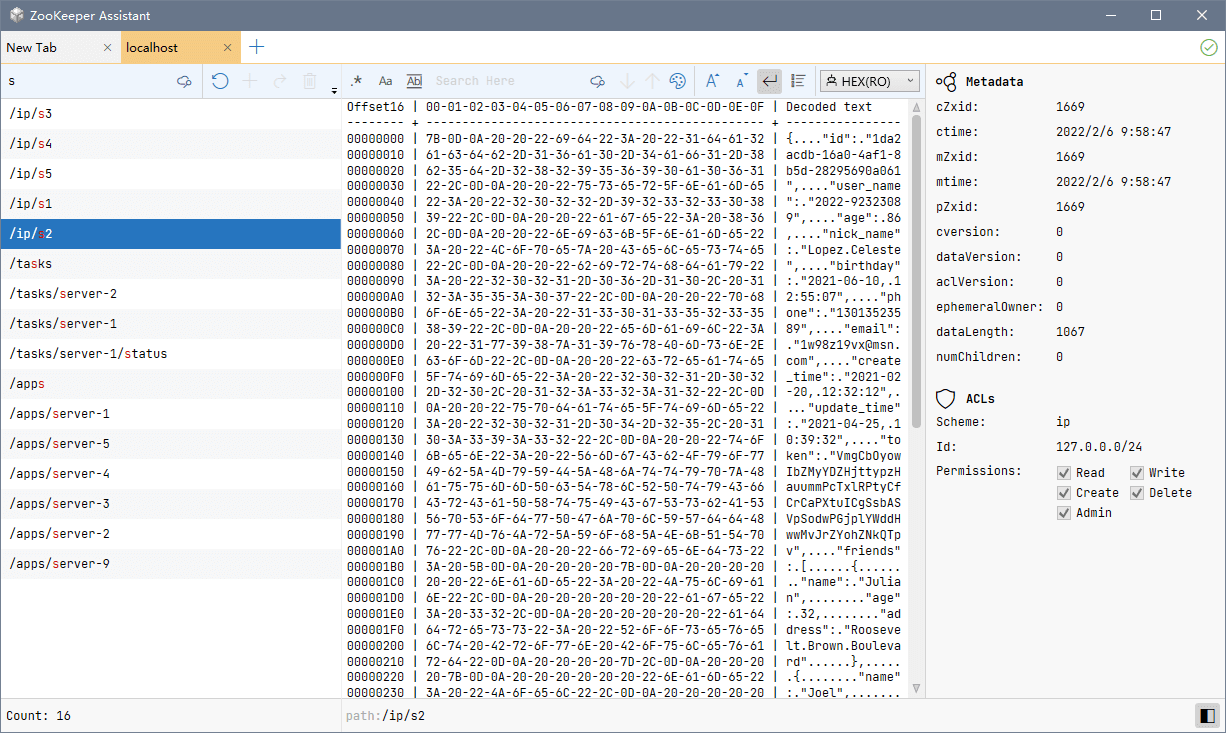1226x733 pixels.
Task: Toggle the Admin permission checkbox
Action: (x=1064, y=513)
